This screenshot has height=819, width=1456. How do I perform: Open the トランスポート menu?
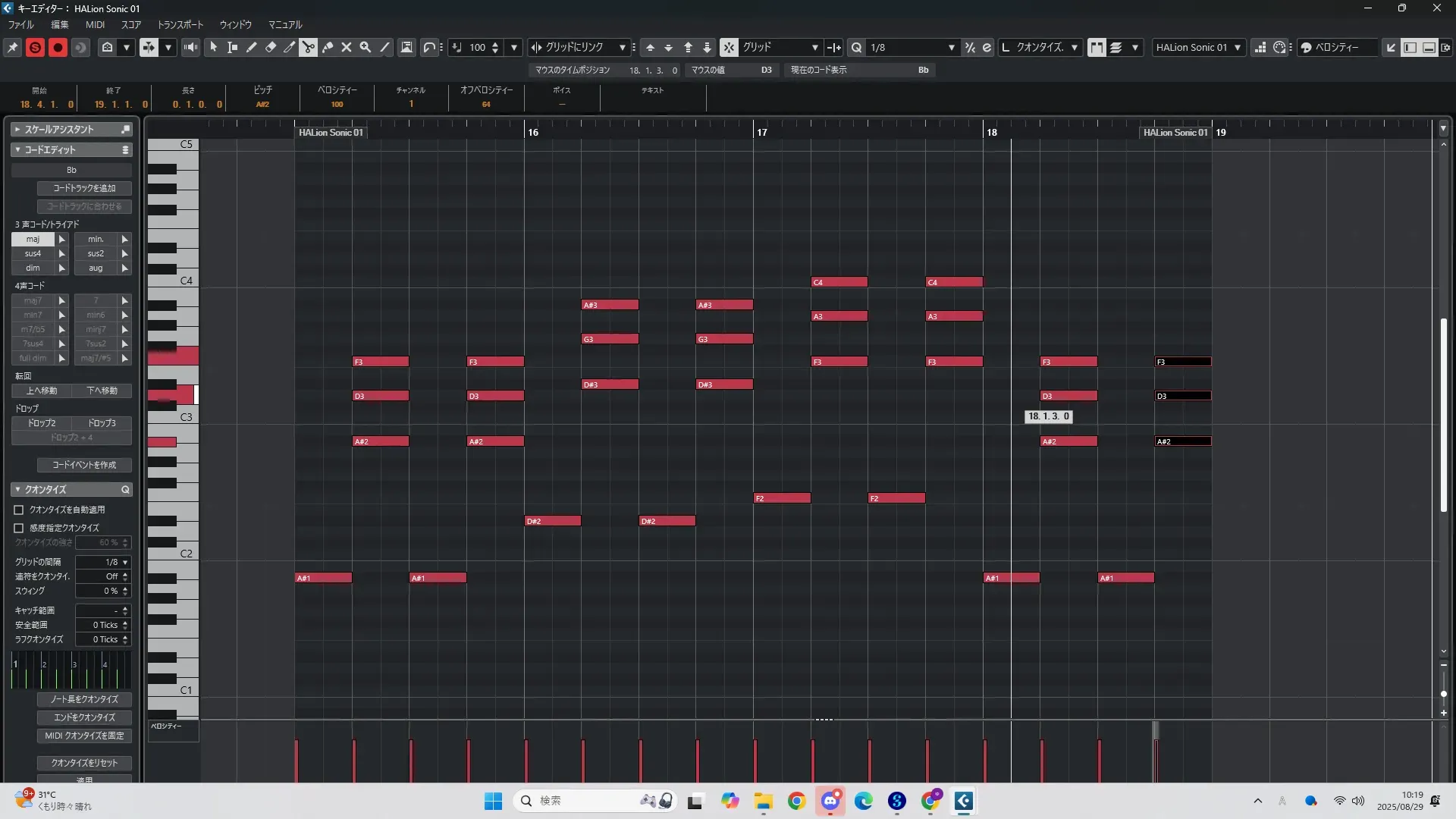point(180,25)
